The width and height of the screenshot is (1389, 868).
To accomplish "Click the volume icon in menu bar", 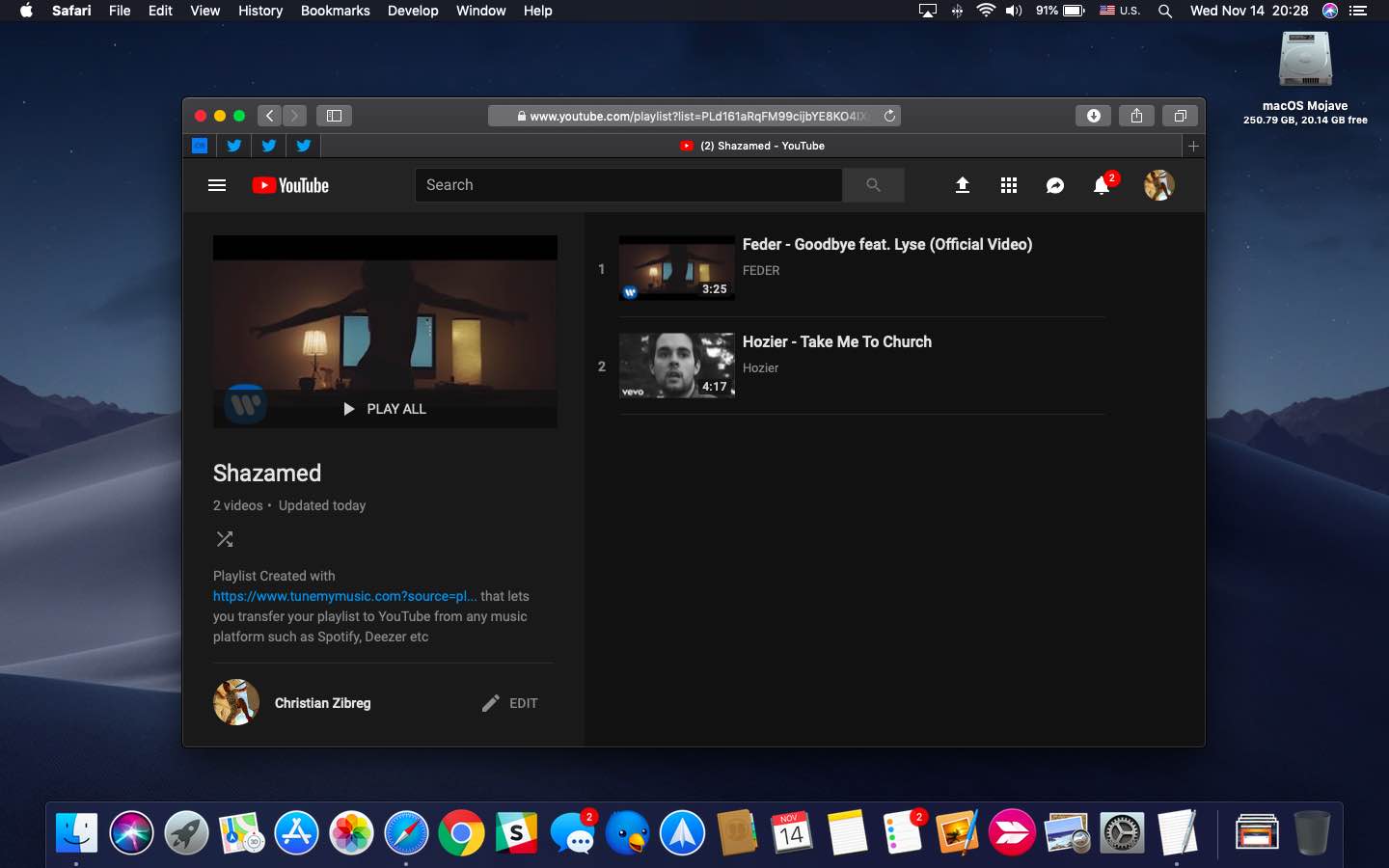I will tap(1014, 11).
